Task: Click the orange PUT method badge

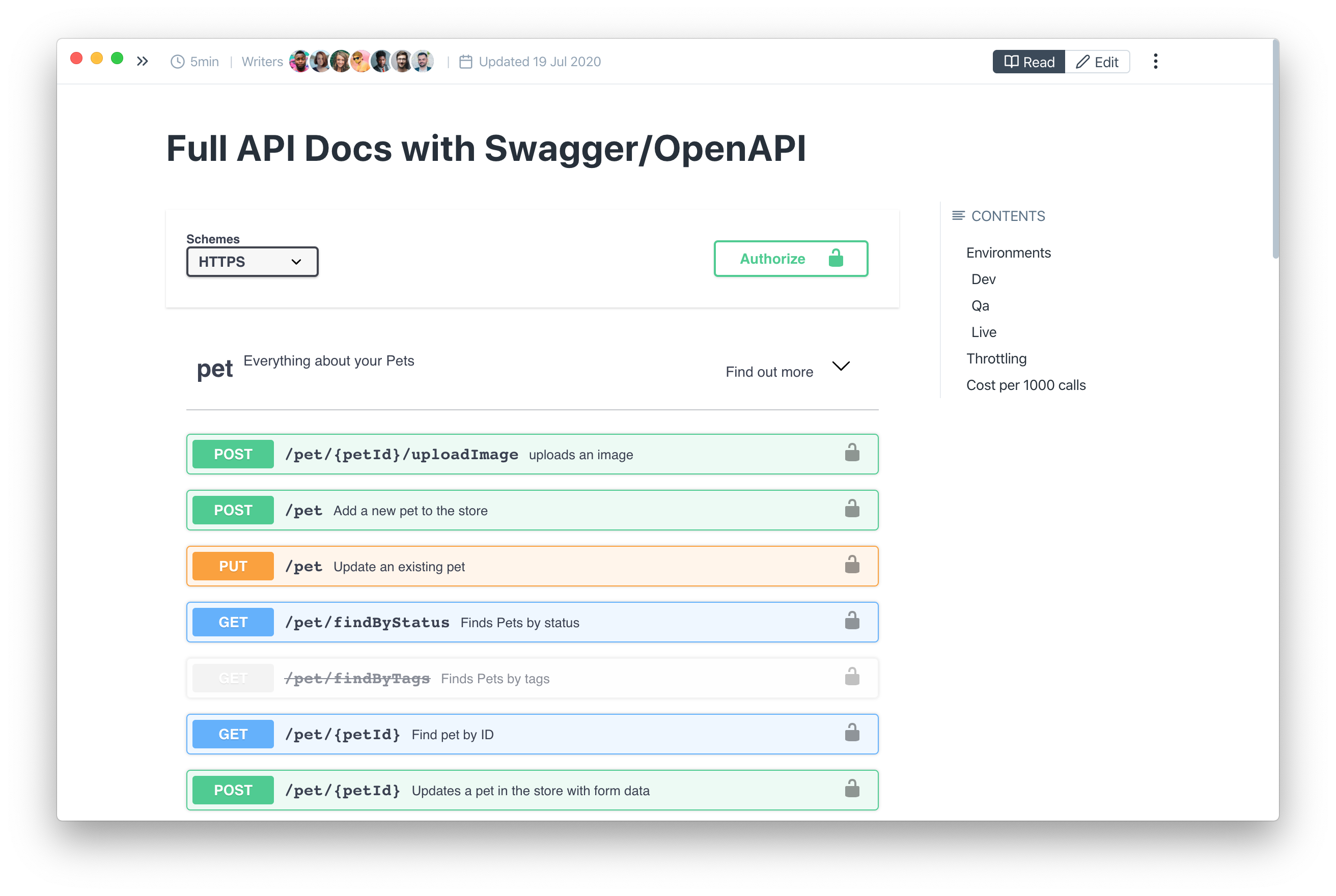Action: (233, 566)
